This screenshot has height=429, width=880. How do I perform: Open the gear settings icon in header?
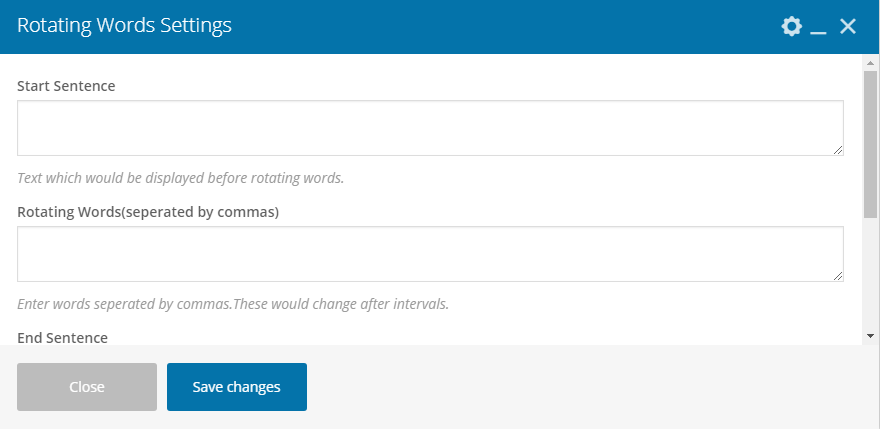(x=791, y=26)
